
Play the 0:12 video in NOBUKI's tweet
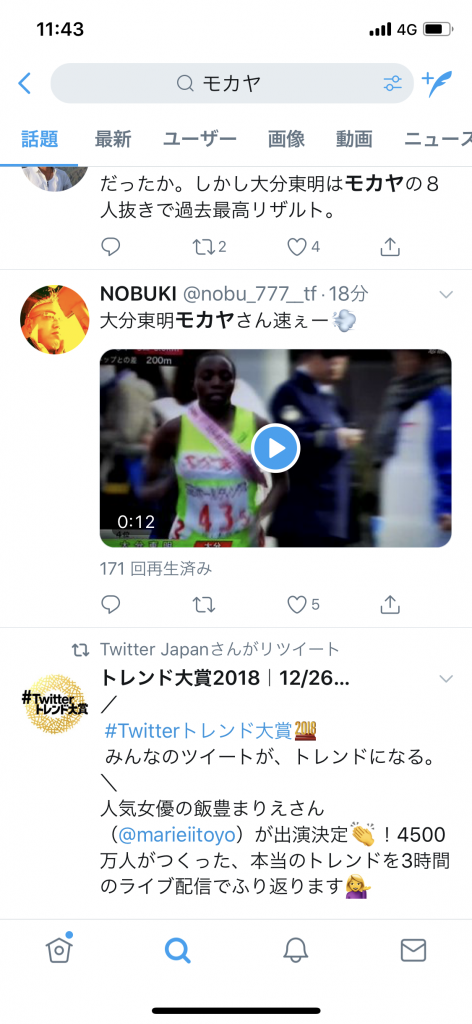click(275, 448)
